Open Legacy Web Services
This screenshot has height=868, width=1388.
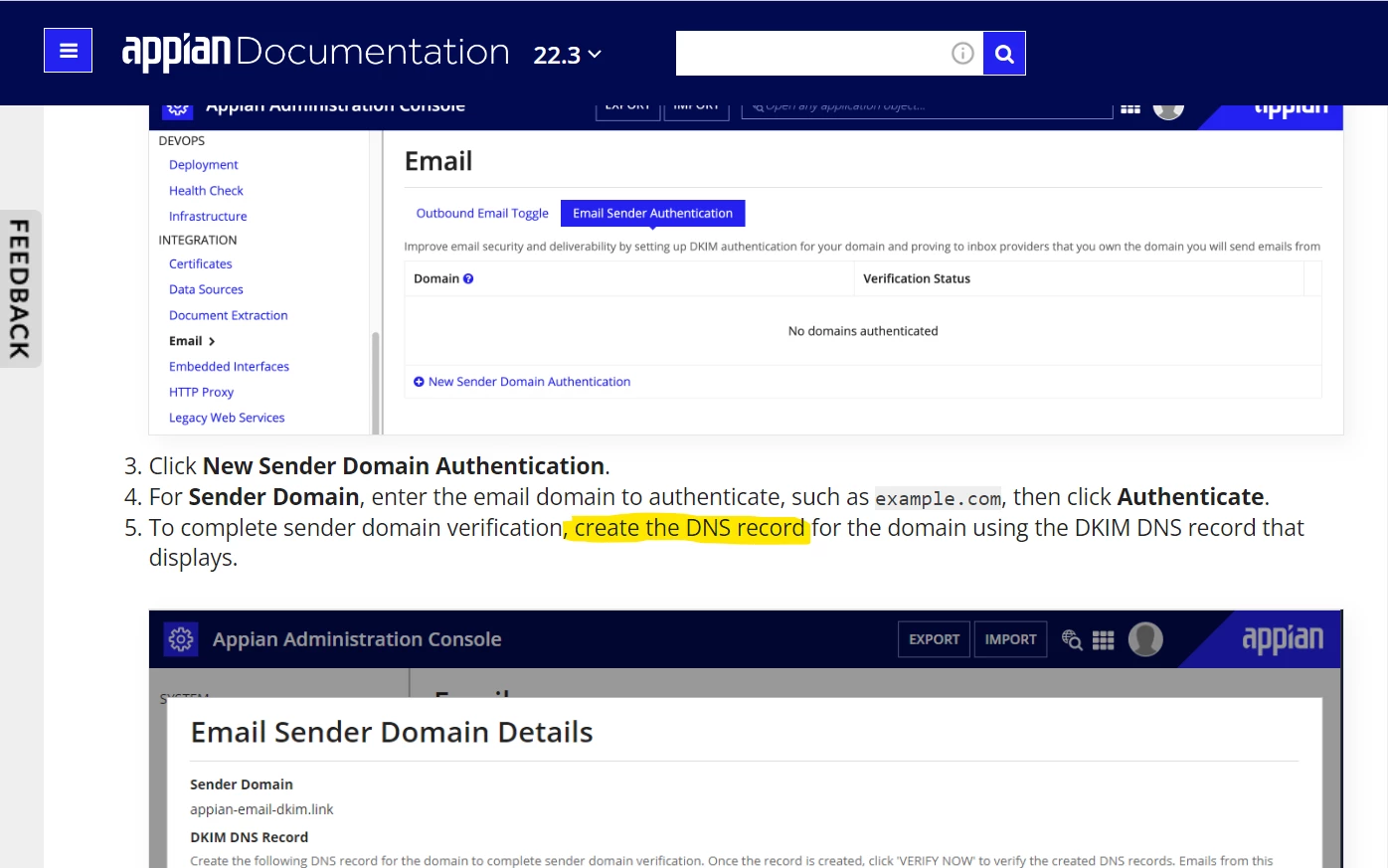click(227, 419)
